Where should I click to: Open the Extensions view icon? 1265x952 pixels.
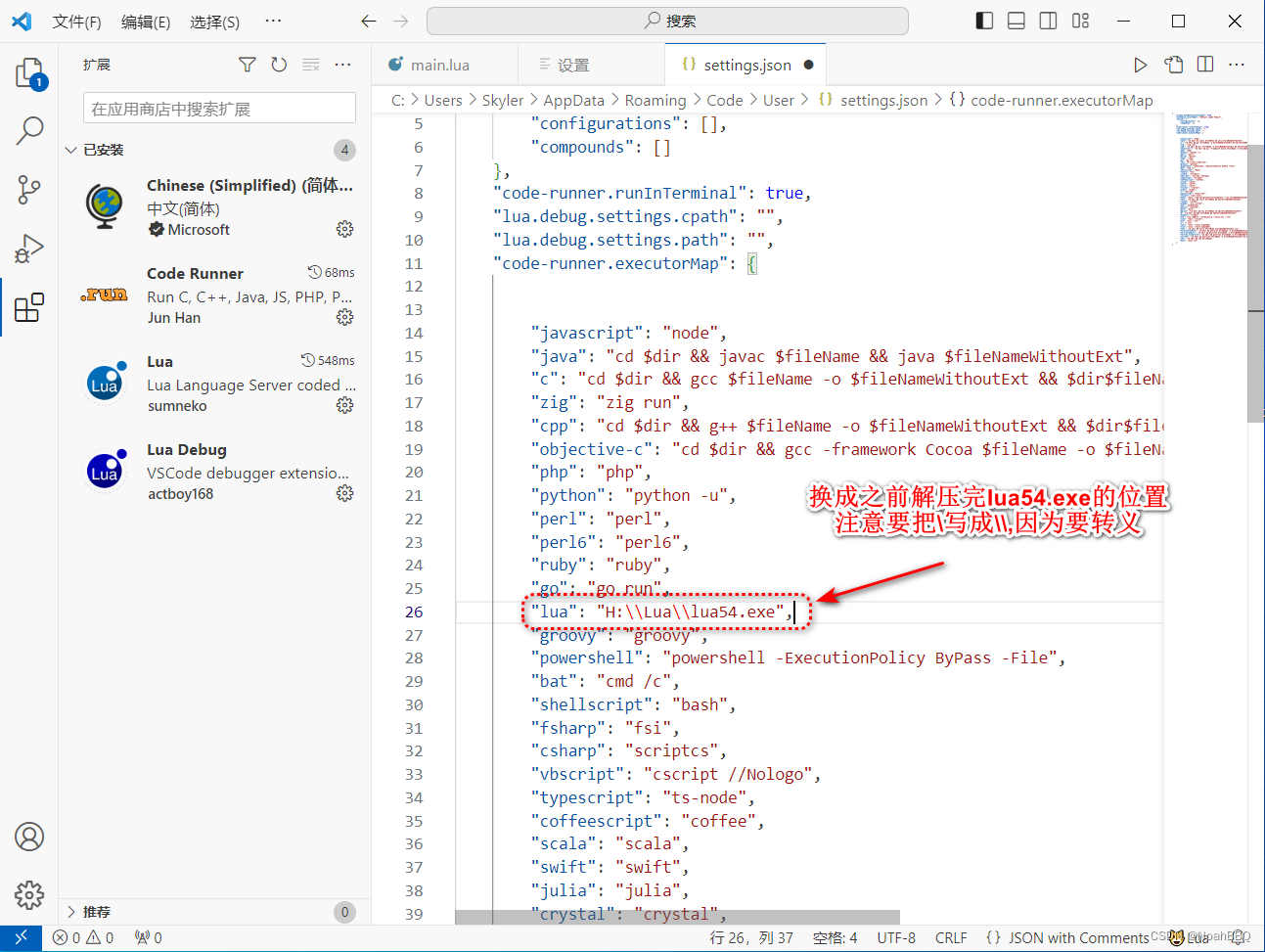(29, 307)
